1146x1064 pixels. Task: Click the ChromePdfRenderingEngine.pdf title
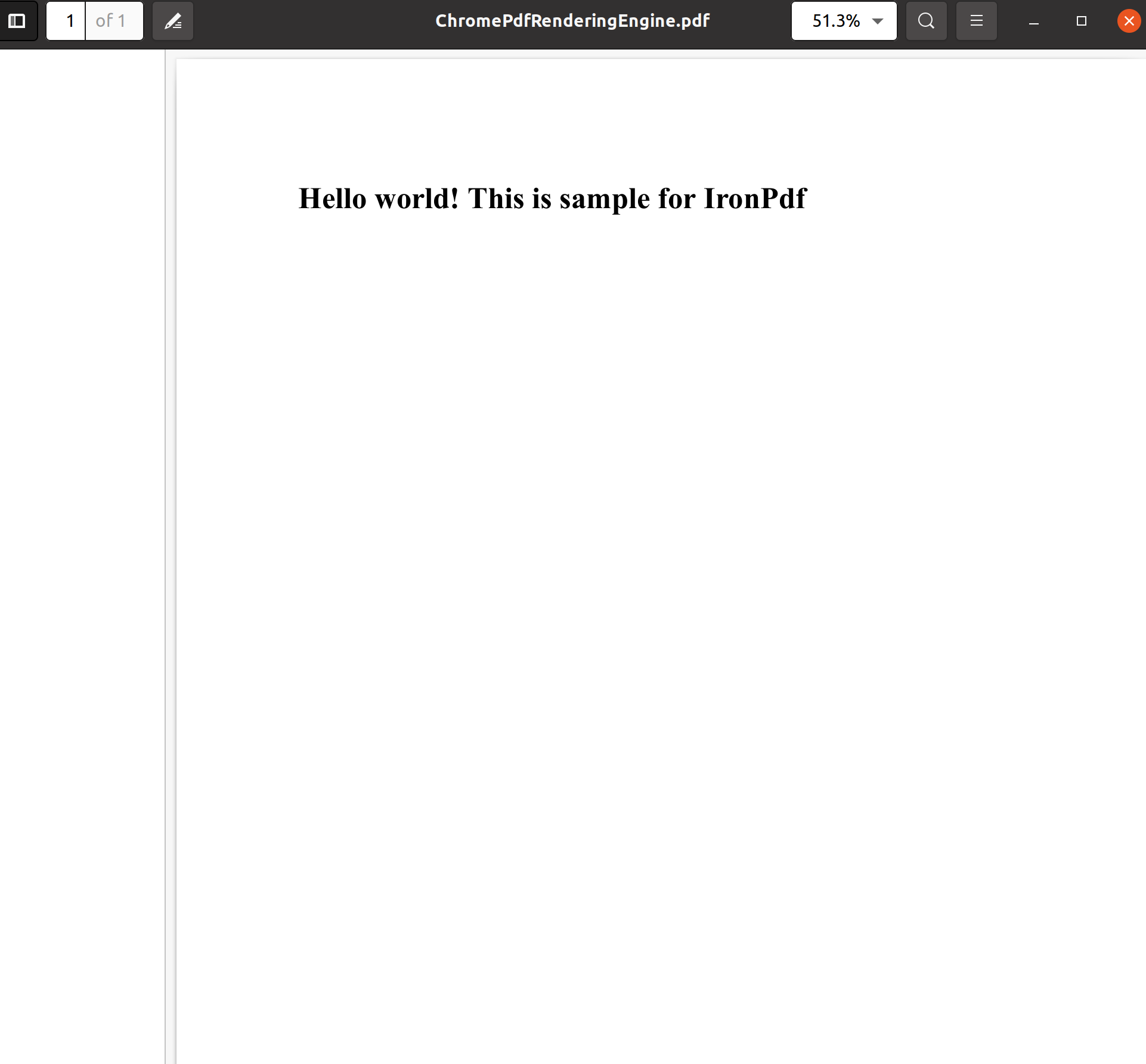[572, 21]
